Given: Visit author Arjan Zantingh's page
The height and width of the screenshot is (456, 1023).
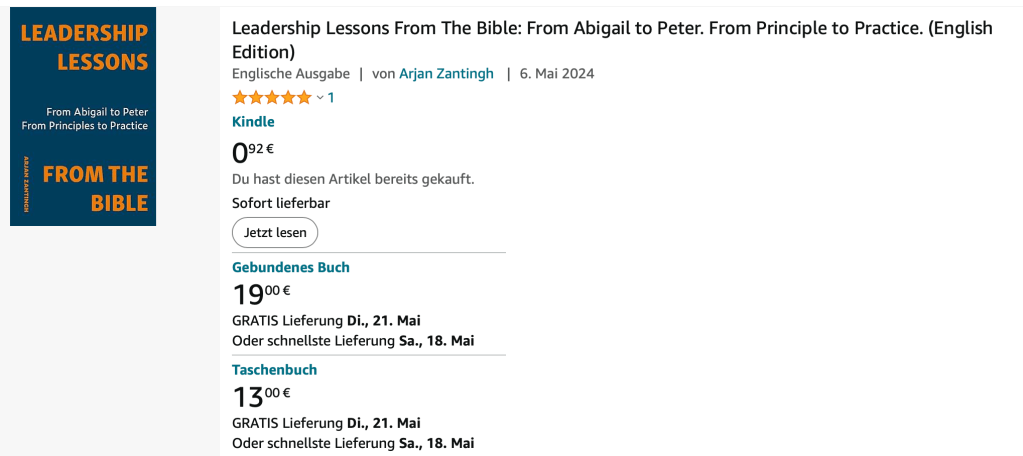Looking at the screenshot, I should pyautogui.click(x=446, y=73).
